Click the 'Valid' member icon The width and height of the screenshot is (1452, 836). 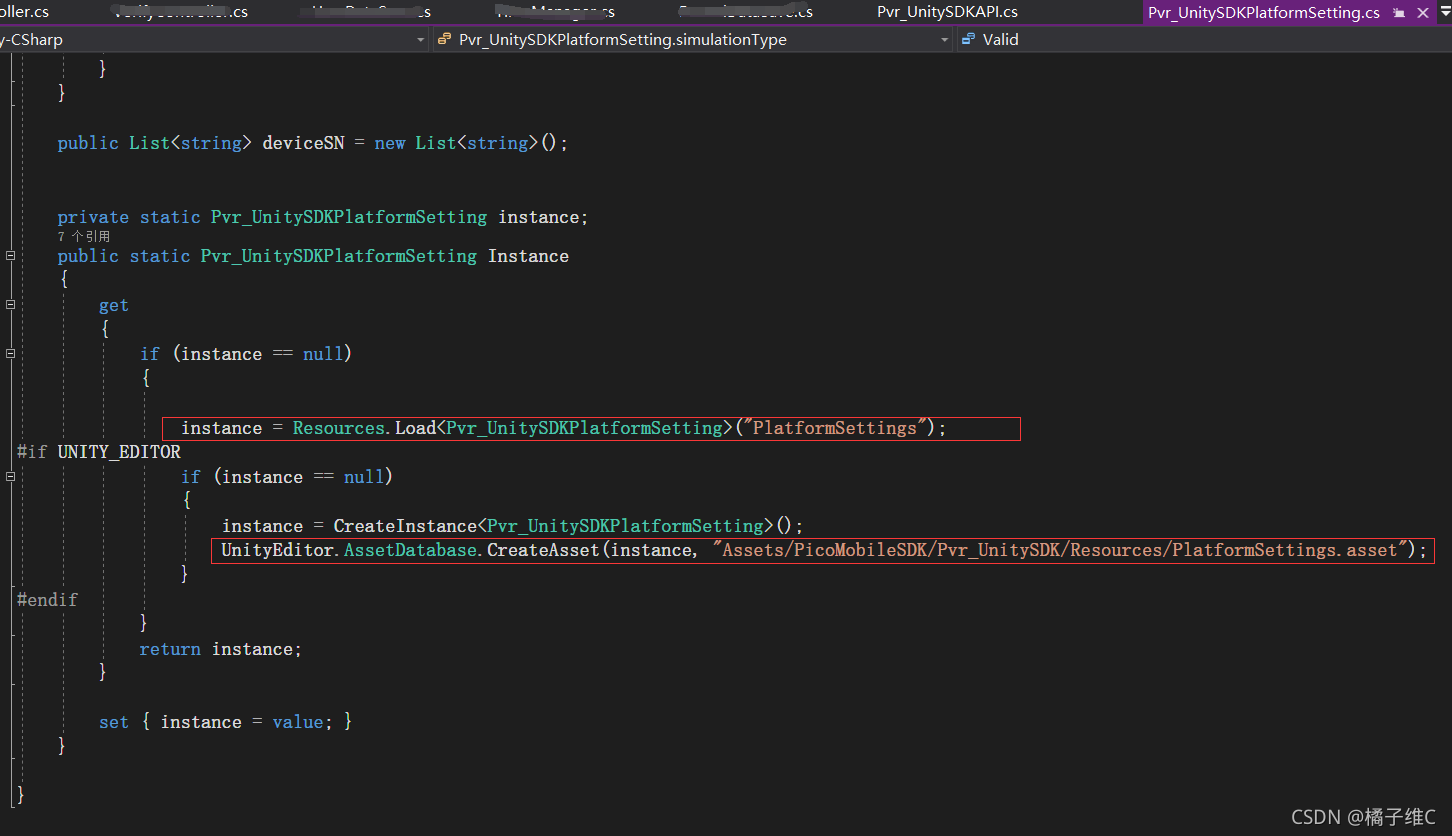coord(968,40)
